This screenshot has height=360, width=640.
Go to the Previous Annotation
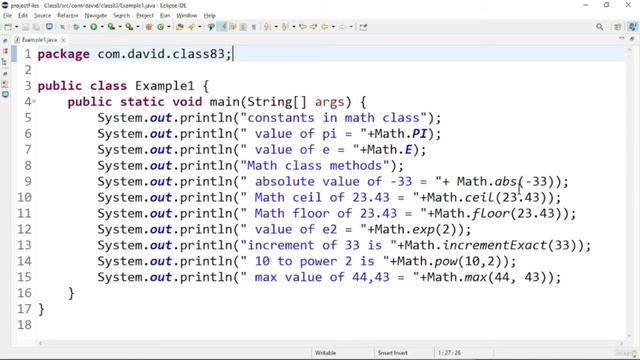(285, 27)
